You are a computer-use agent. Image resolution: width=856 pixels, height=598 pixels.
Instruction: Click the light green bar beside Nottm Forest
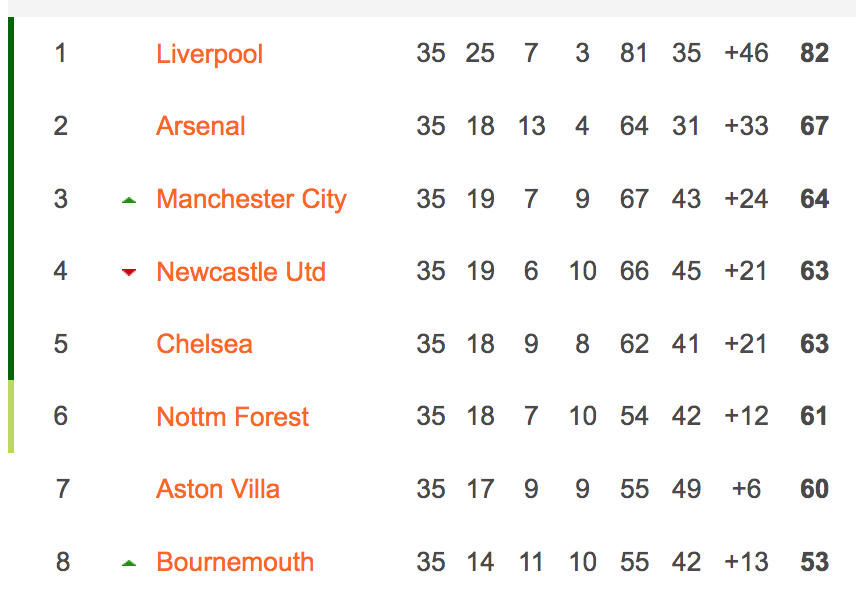point(11,416)
